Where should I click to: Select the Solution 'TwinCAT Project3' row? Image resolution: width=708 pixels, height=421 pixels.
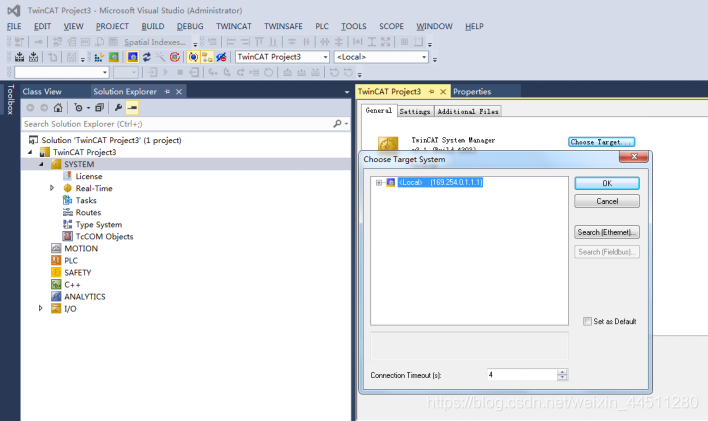[111, 140]
